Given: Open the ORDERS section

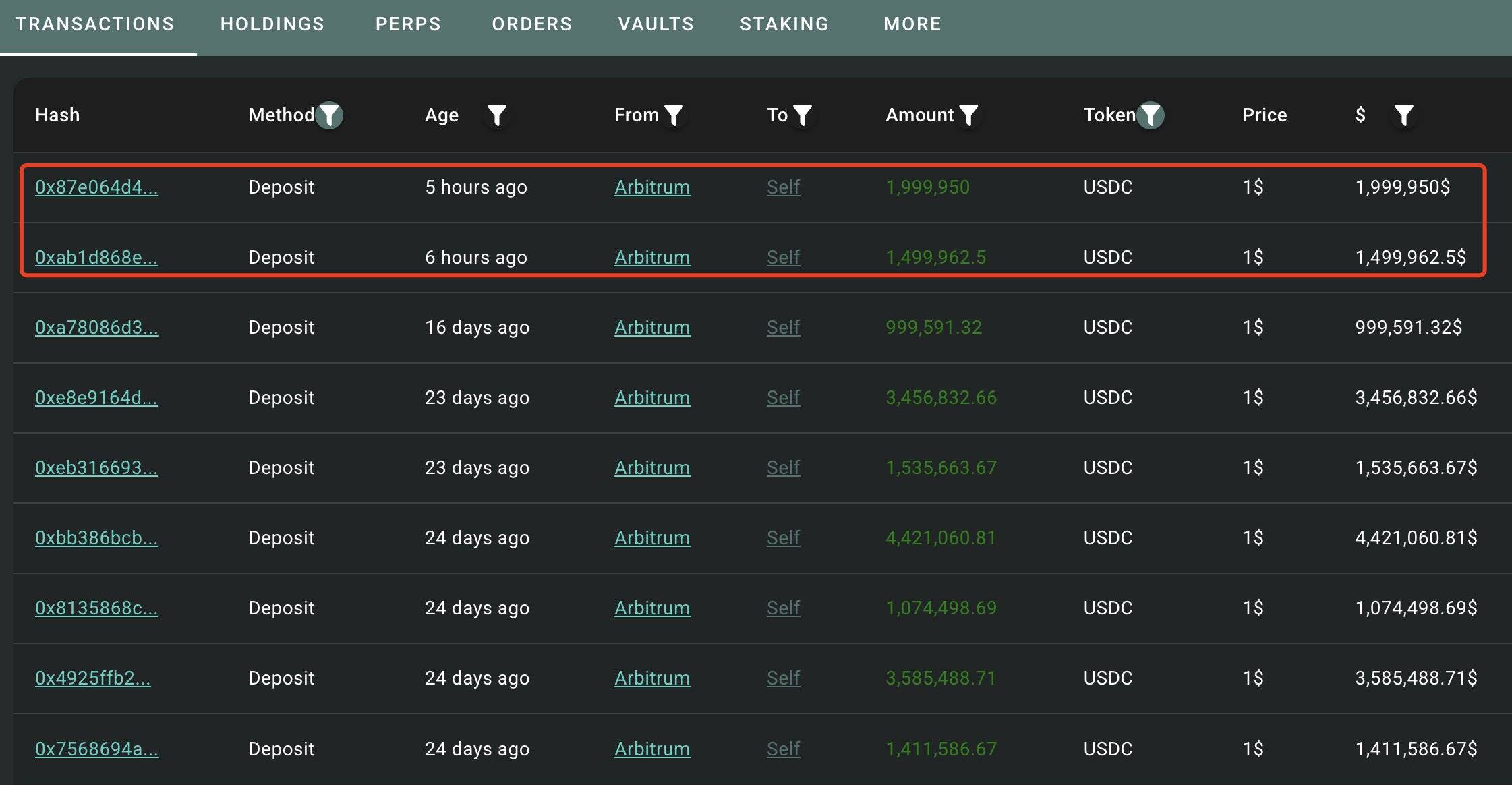Looking at the screenshot, I should tap(531, 24).
